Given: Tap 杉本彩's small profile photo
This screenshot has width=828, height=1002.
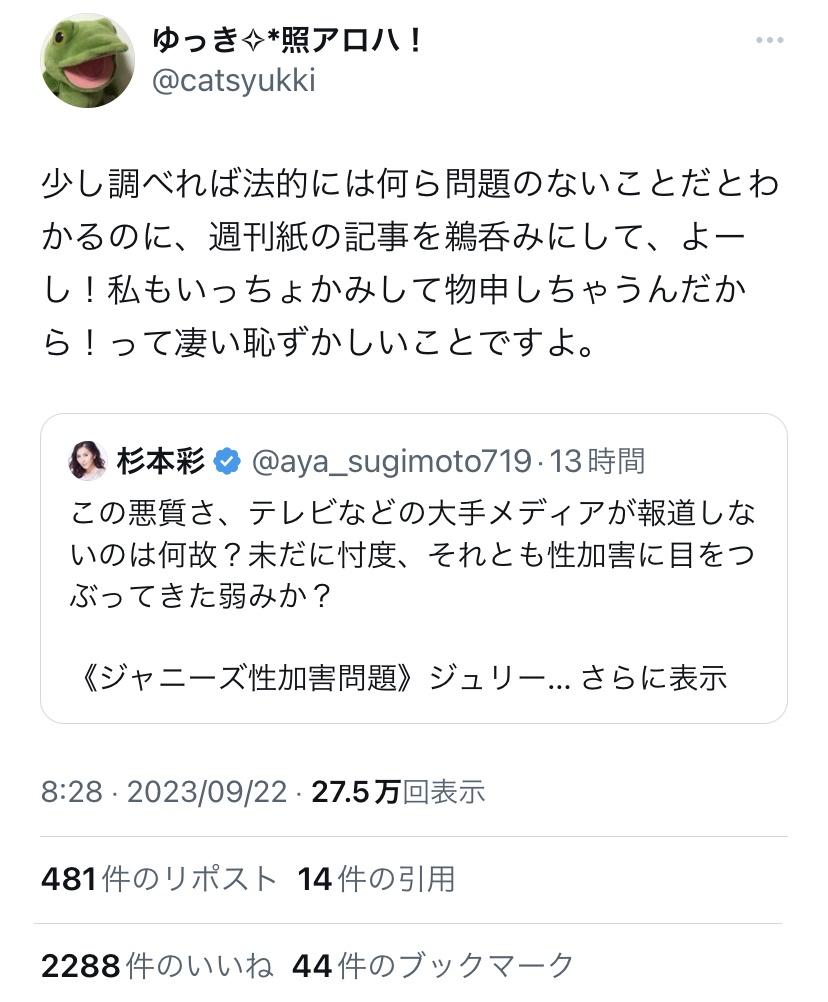Looking at the screenshot, I should coord(87,461).
